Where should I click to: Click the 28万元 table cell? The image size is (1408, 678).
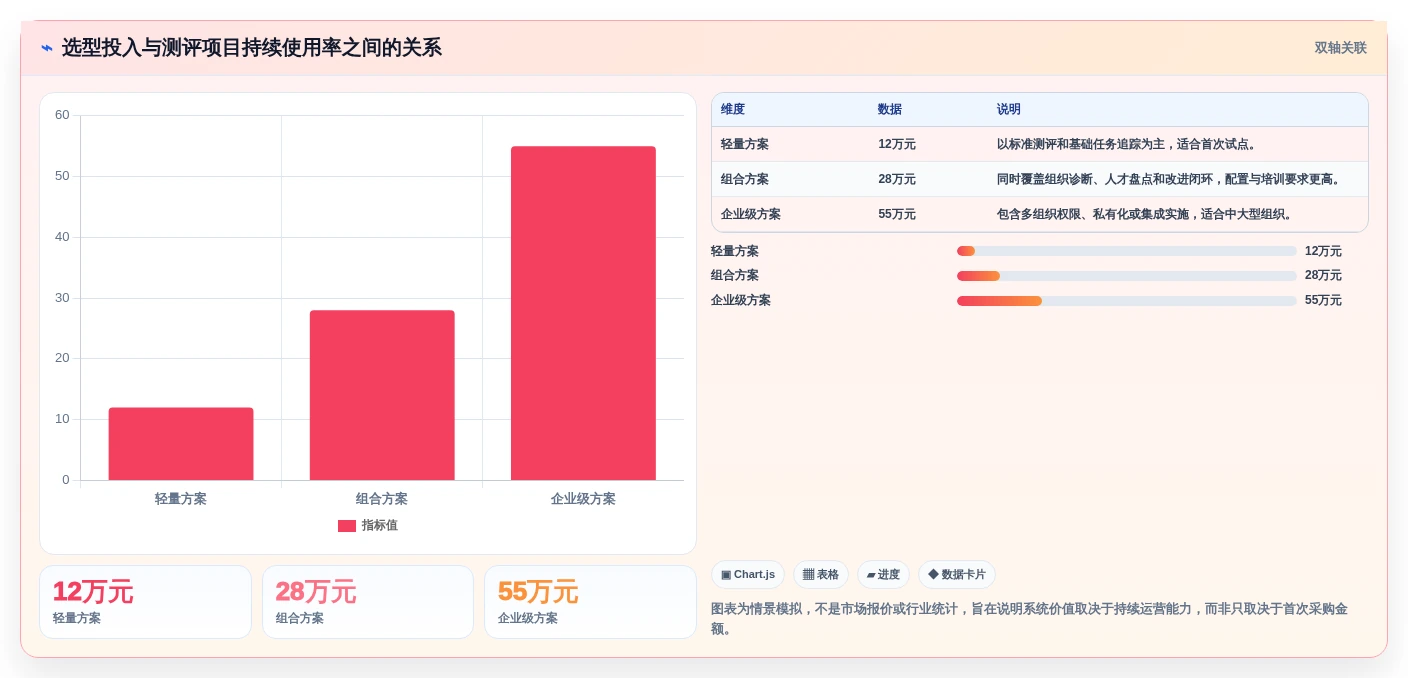click(897, 179)
